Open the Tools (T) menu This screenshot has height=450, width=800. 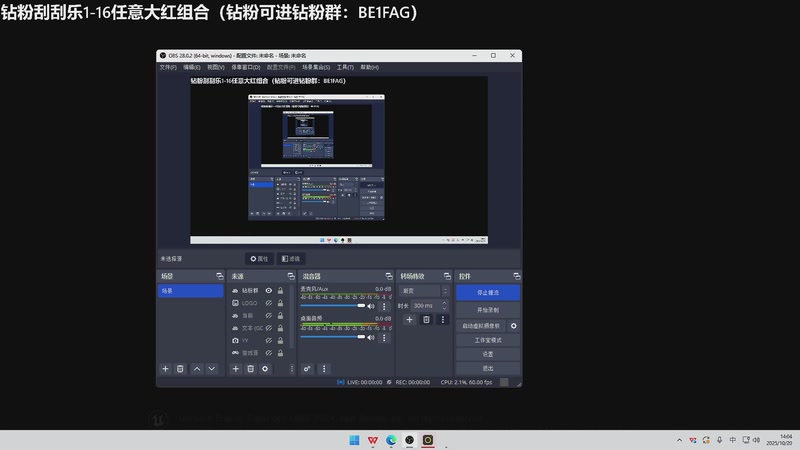345,67
